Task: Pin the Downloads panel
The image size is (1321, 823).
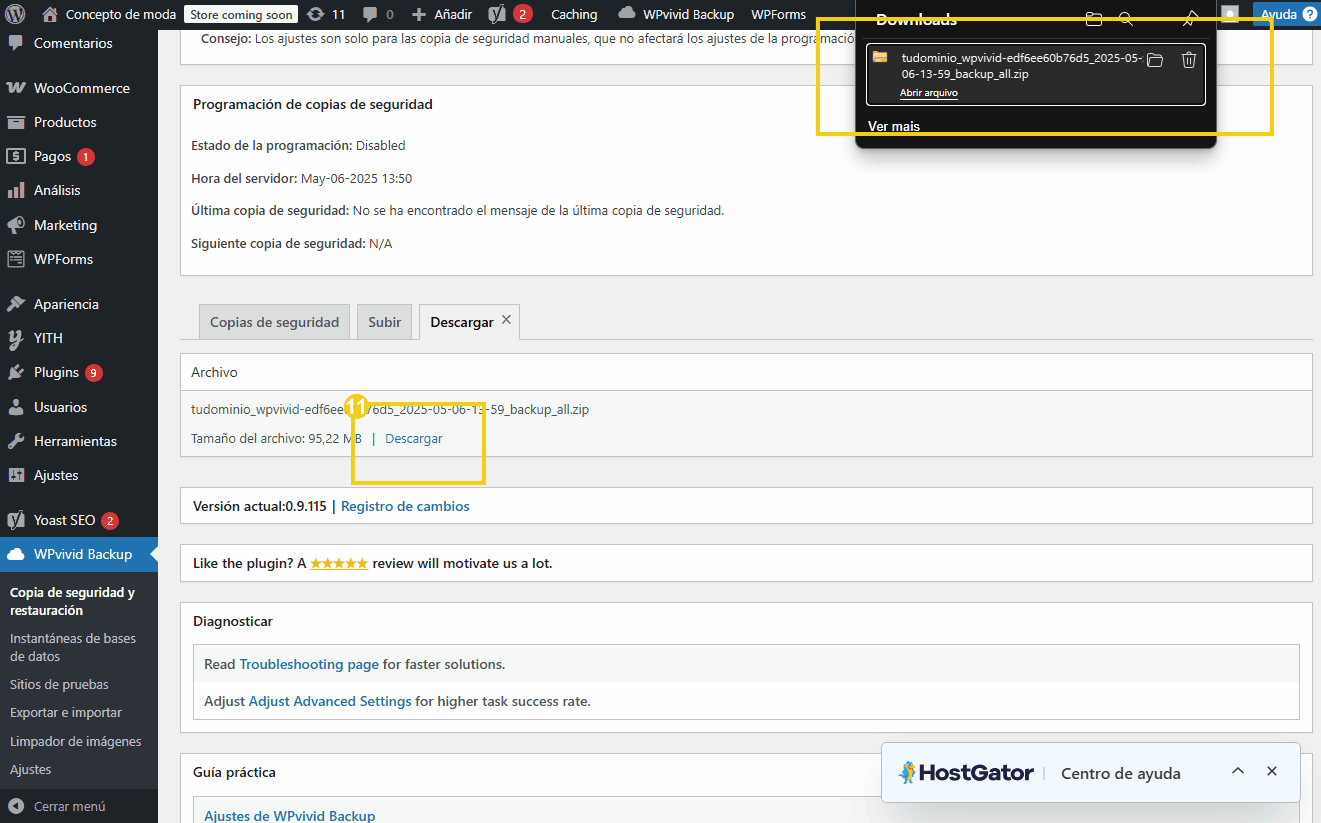Action: tap(1190, 19)
